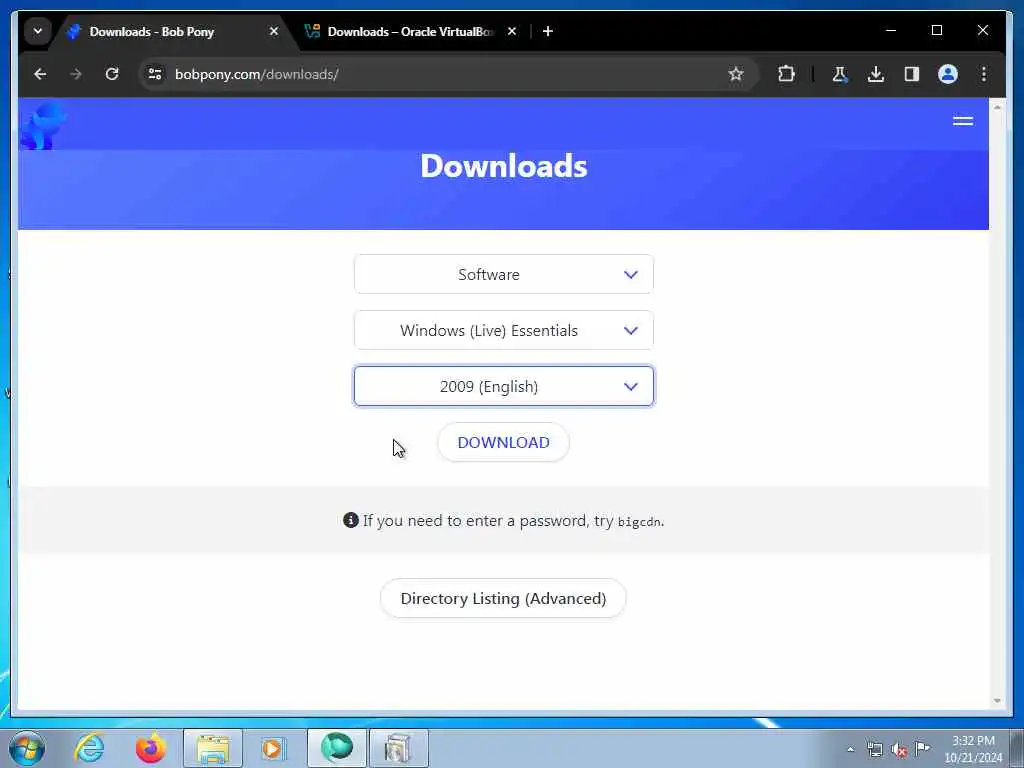Open the tab search dropdown arrow
The width and height of the screenshot is (1024, 768).
pyautogui.click(x=38, y=31)
